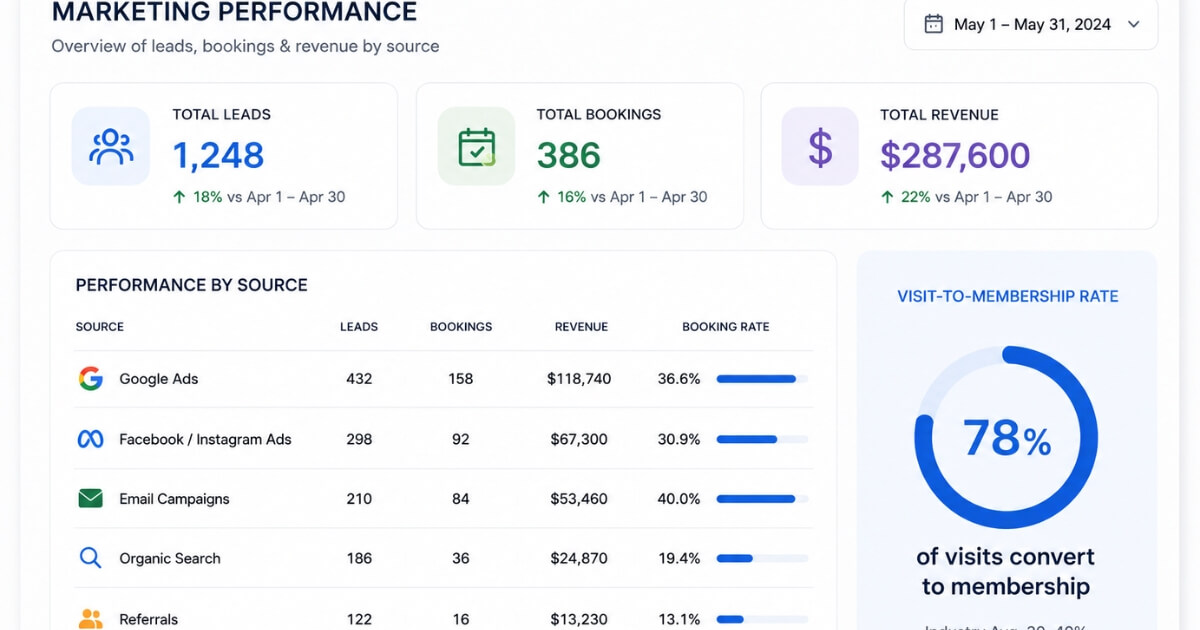Click the green Email Campaigns envelope icon

pos(91,498)
